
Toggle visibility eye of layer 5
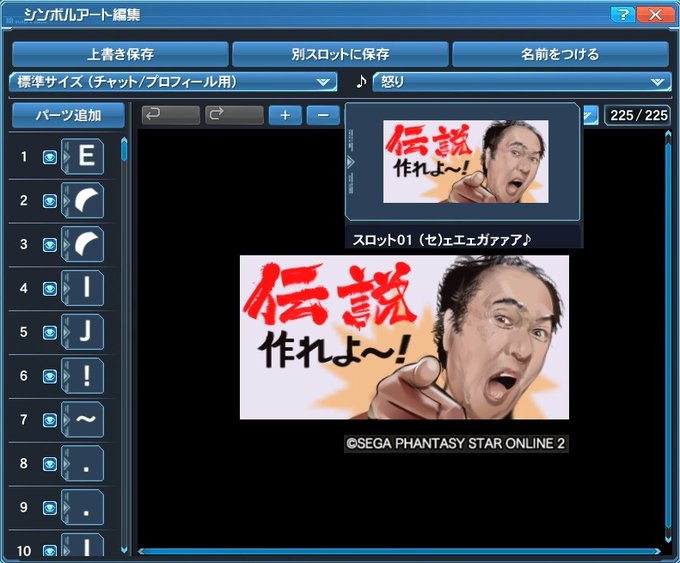[x=49, y=333]
